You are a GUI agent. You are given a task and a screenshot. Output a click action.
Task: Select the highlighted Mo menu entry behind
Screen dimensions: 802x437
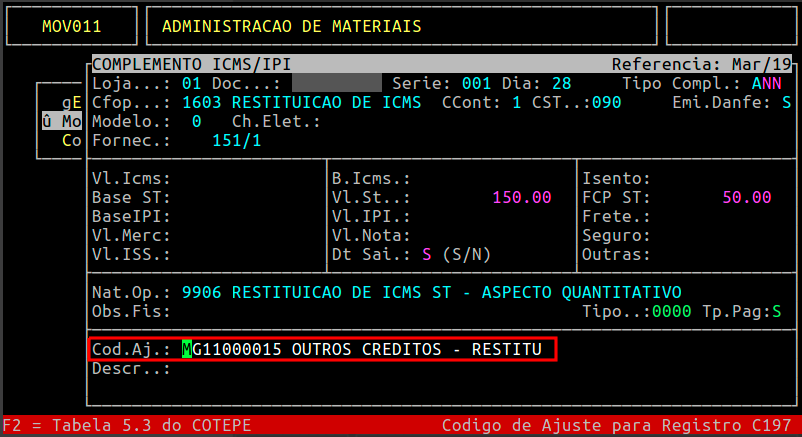[61, 122]
